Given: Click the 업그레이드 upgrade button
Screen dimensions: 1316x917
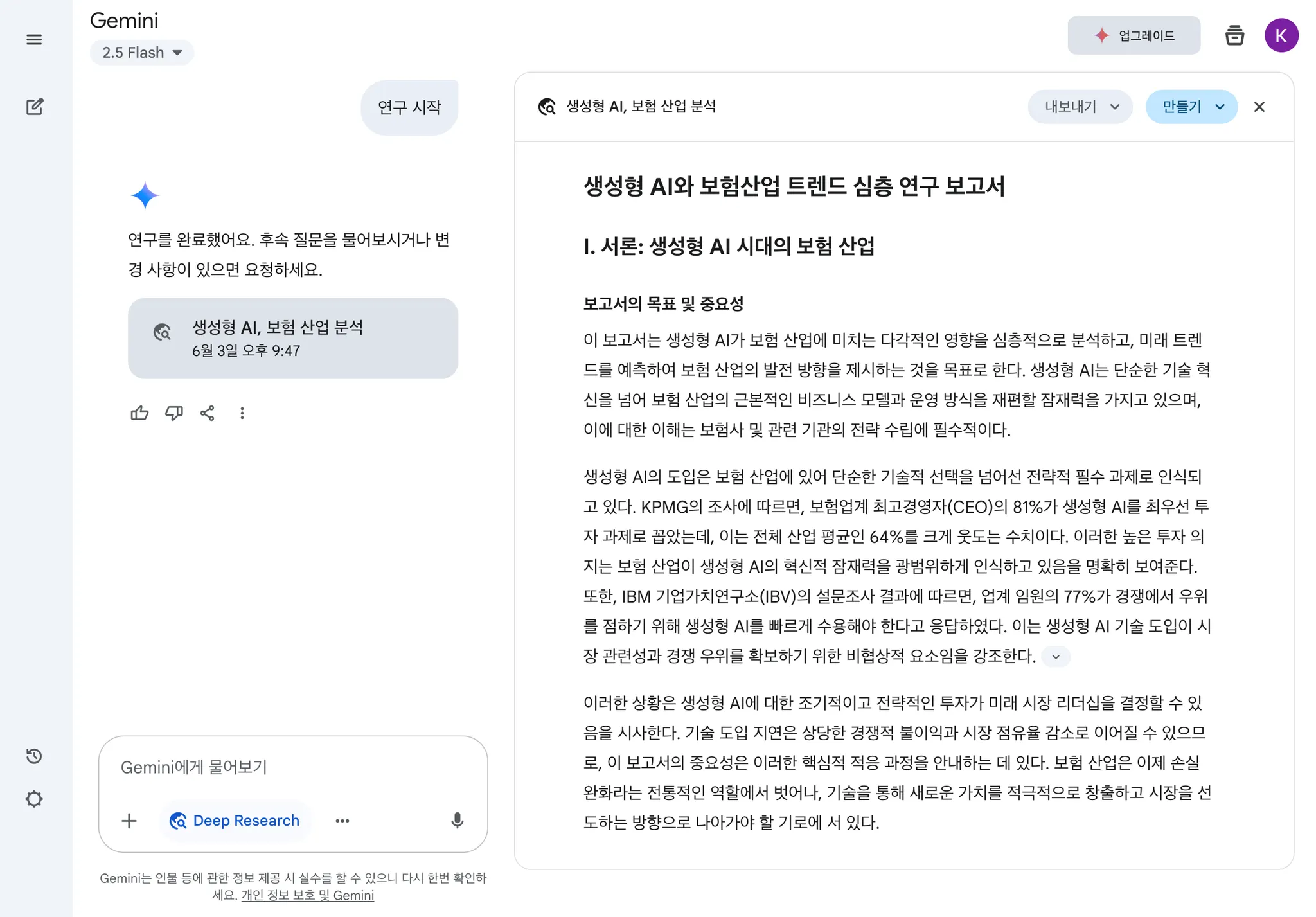Looking at the screenshot, I should click(1134, 35).
